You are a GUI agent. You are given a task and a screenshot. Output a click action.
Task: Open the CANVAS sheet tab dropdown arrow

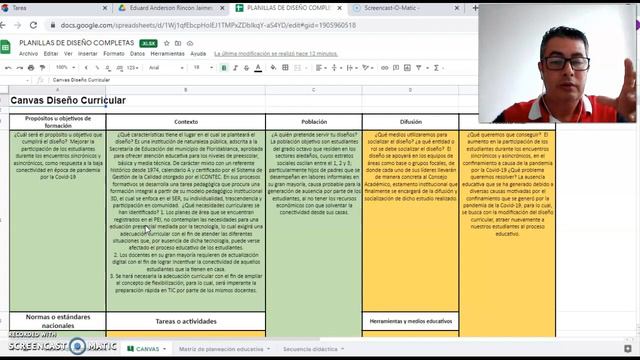[164, 349]
